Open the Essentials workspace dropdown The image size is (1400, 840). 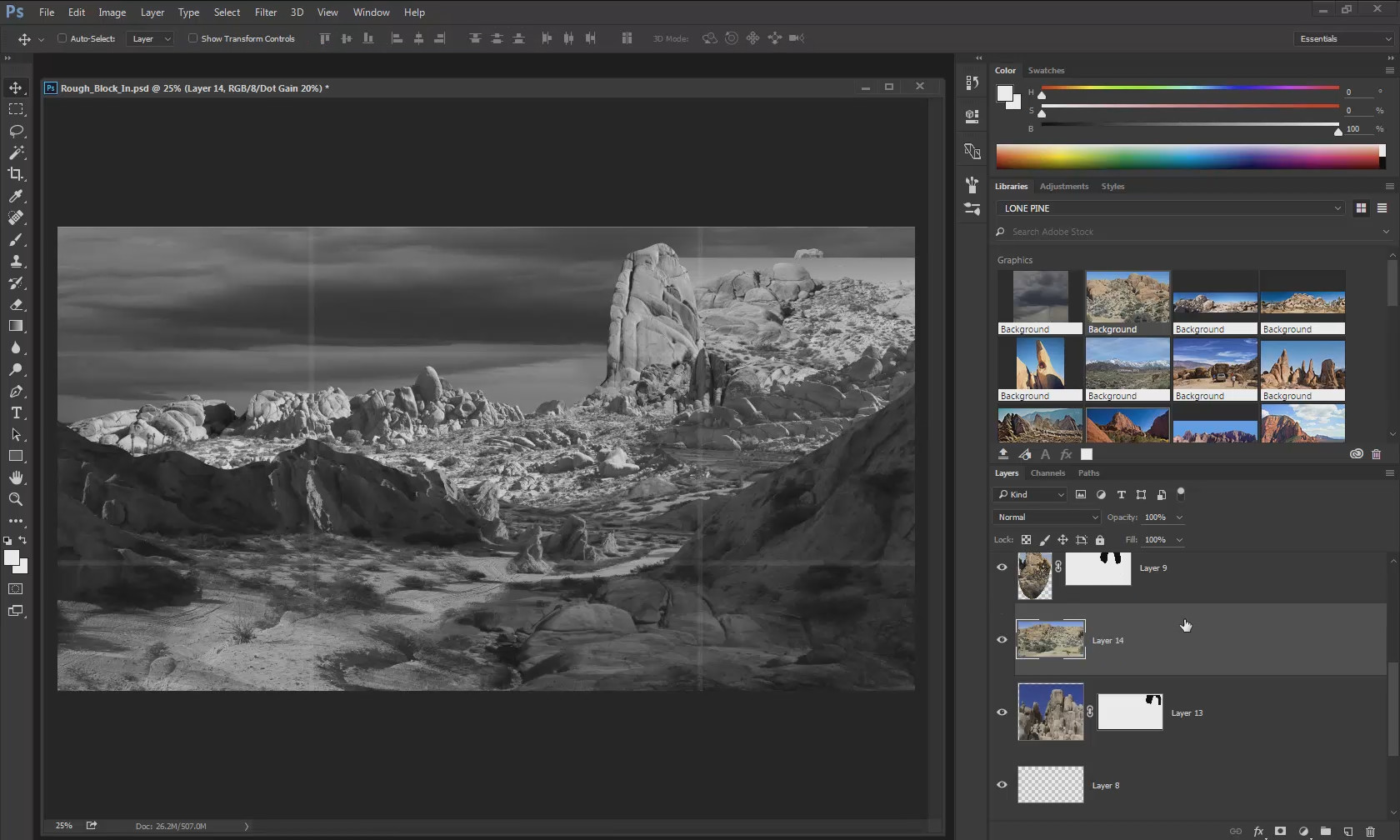(x=1344, y=38)
